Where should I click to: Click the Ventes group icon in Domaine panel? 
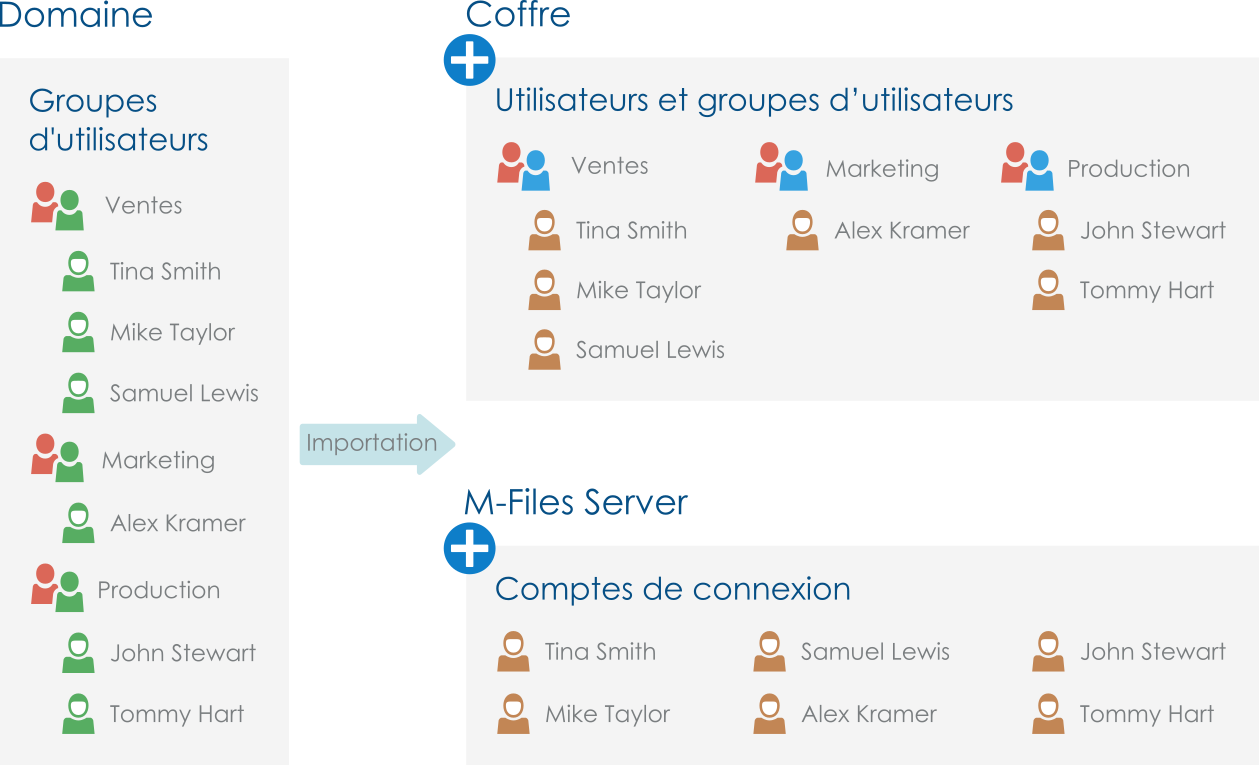56,206
